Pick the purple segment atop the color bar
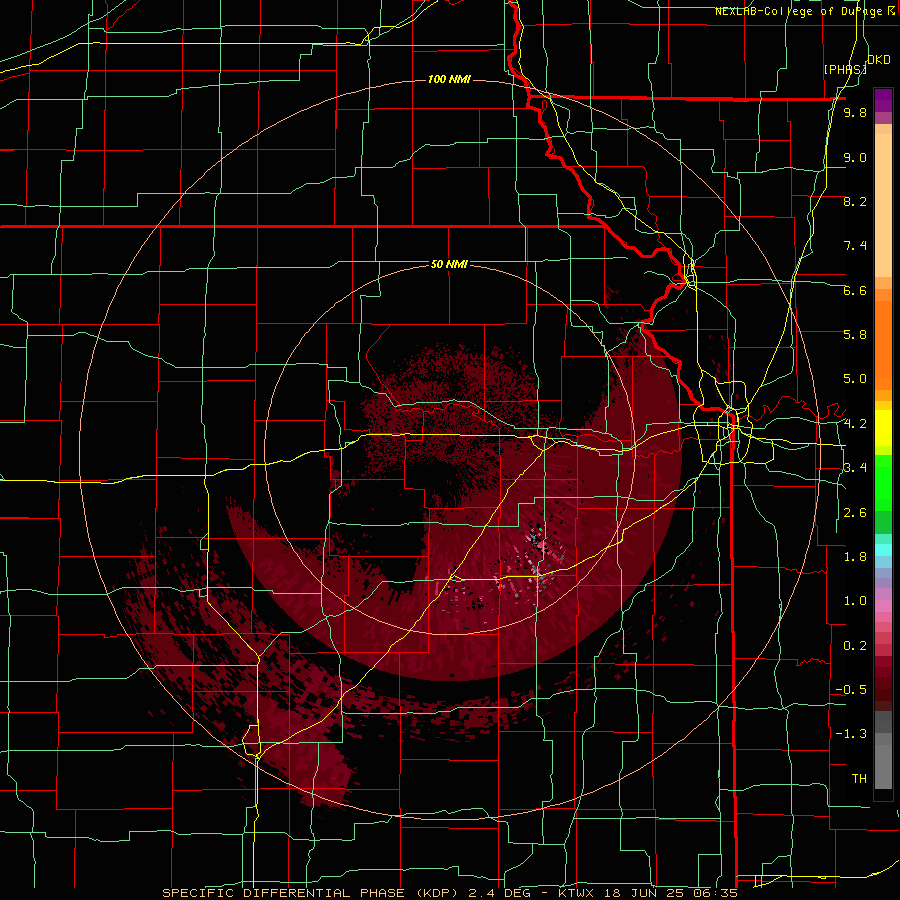This screenshot has height=900, width=900. [883, 100]
